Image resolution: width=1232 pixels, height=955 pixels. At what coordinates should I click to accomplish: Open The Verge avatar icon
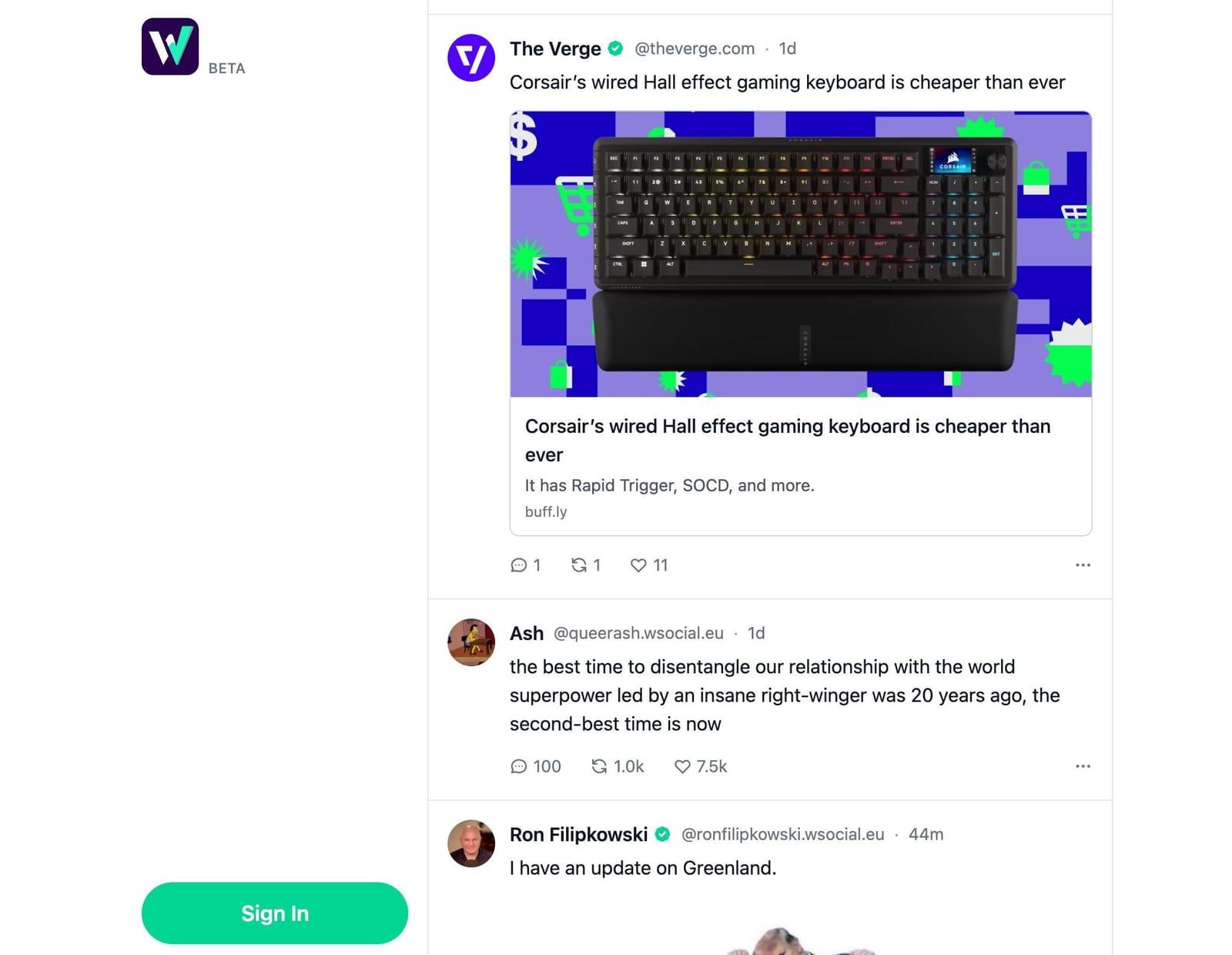471,58
